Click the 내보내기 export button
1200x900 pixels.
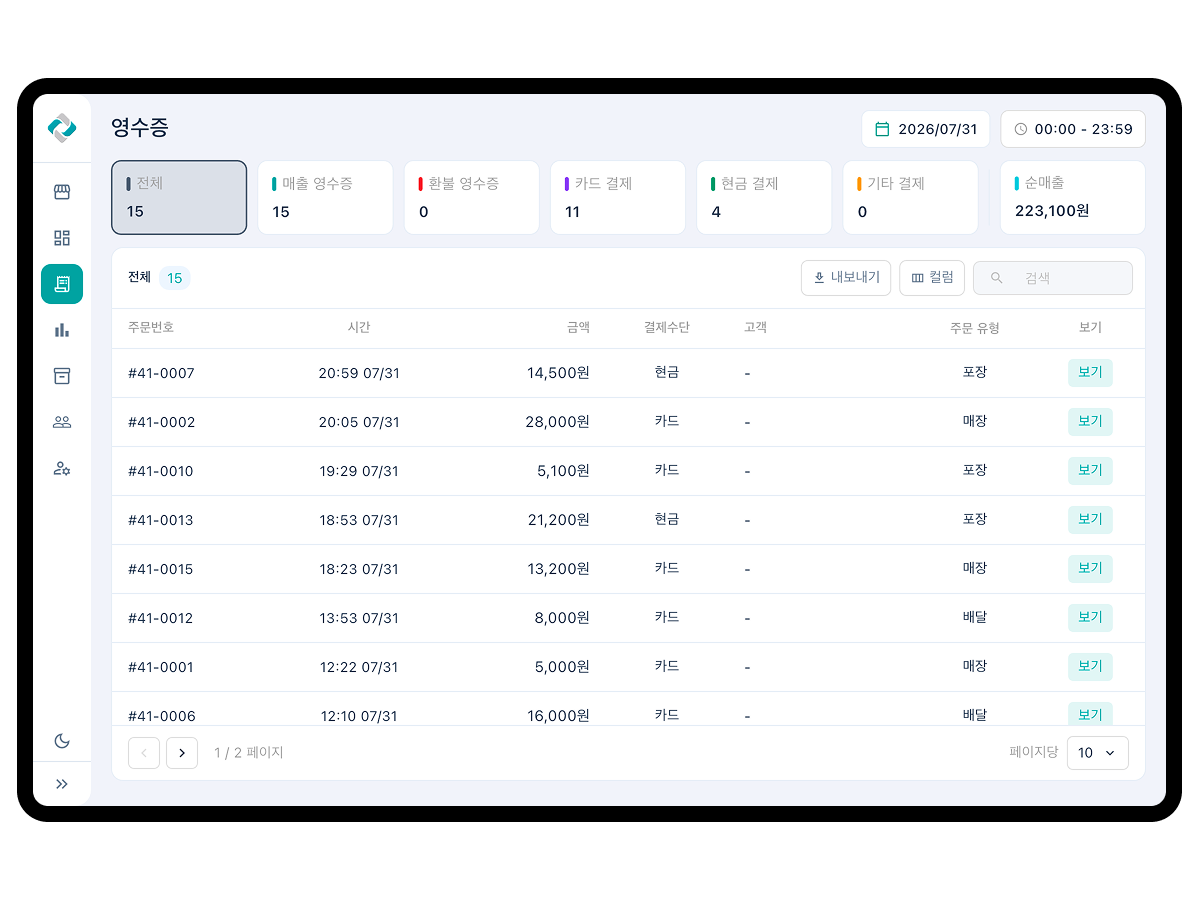click(x=846, y=278)
